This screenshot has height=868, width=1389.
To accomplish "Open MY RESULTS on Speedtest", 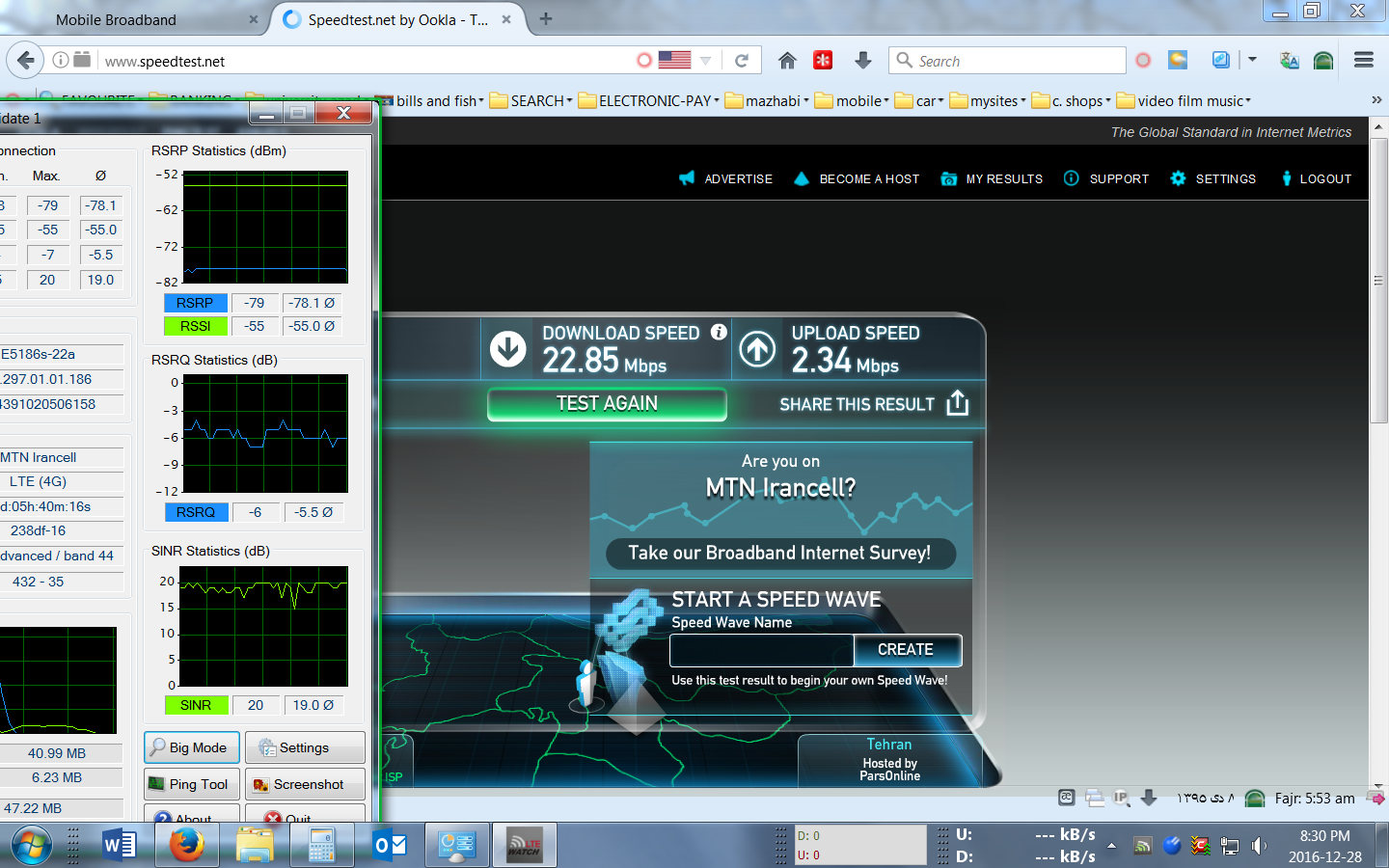I will tap(992, 178).
